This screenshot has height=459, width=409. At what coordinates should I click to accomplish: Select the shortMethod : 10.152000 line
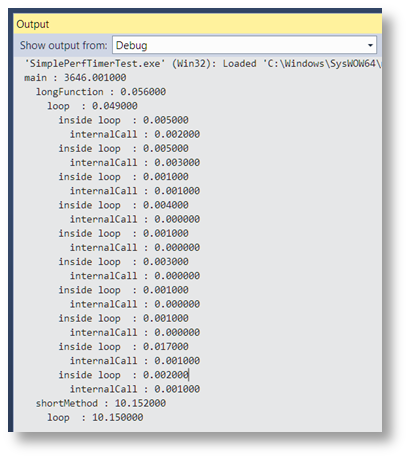pos(101,403)
